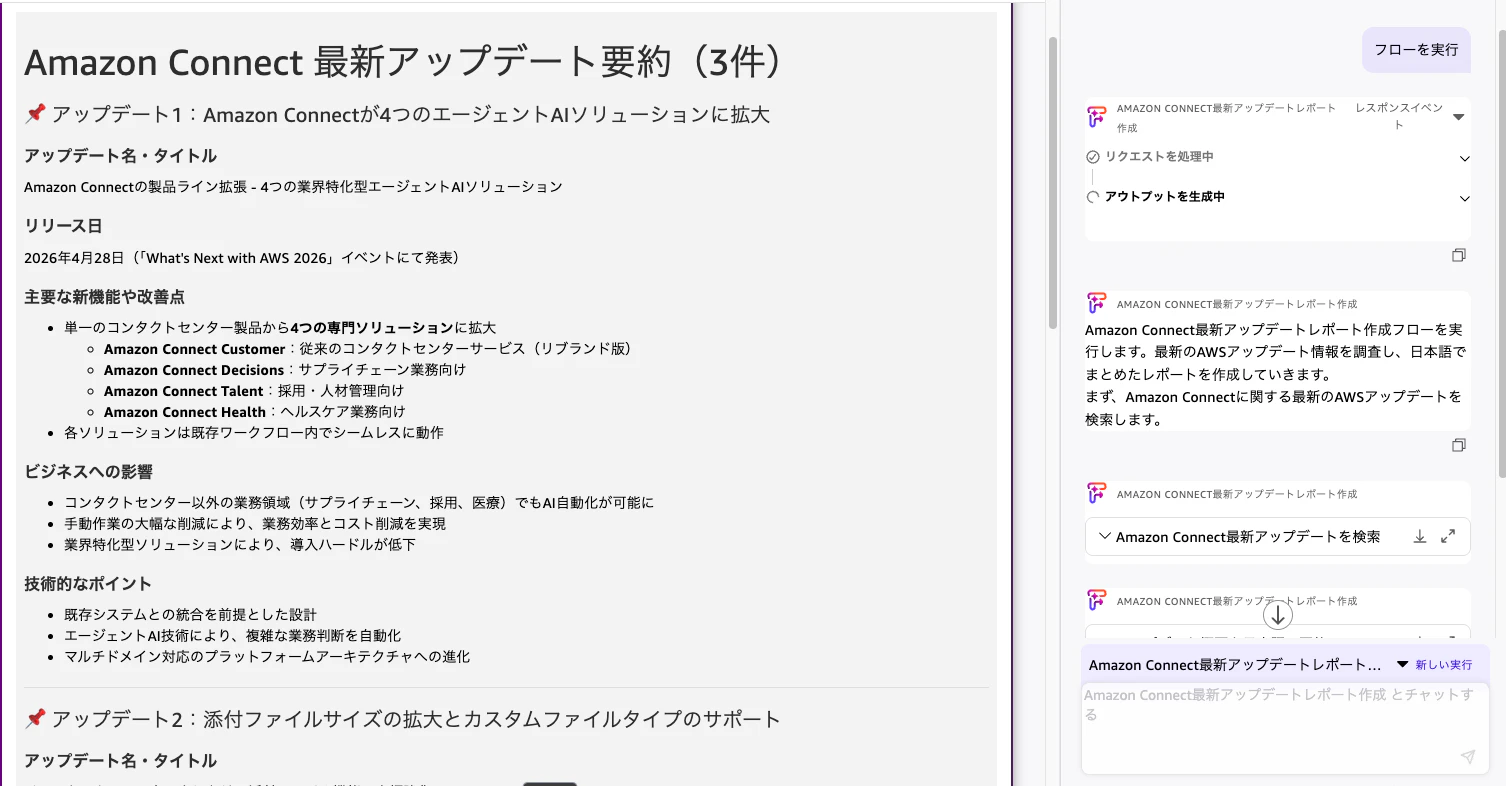
Task: Click the first アップデート名・タイトル subheading
Action: pos(120,155)
